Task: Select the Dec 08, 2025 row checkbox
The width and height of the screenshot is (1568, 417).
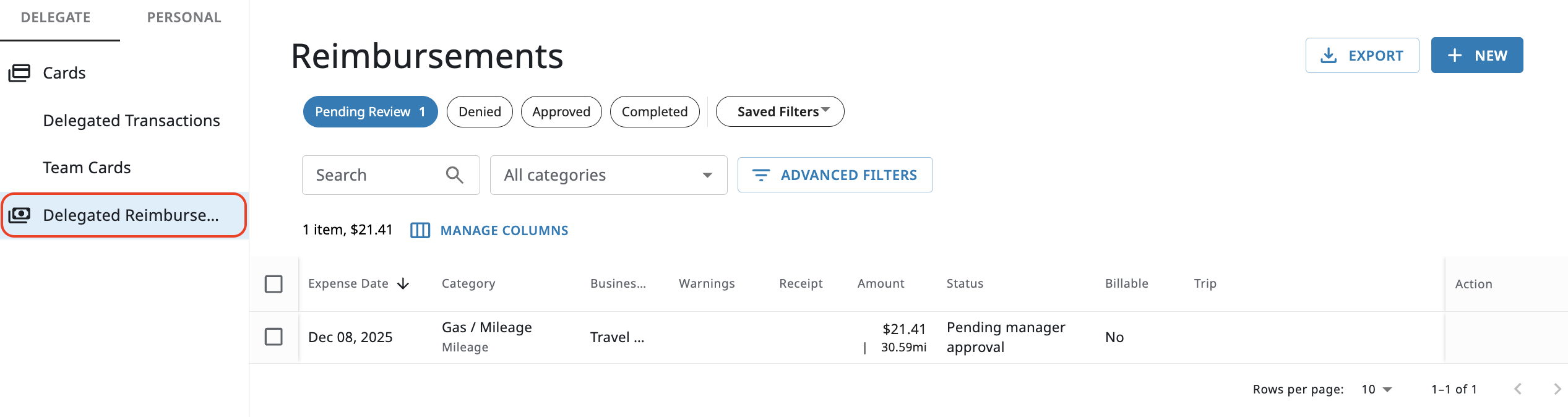Action: [x=274, y=337]
